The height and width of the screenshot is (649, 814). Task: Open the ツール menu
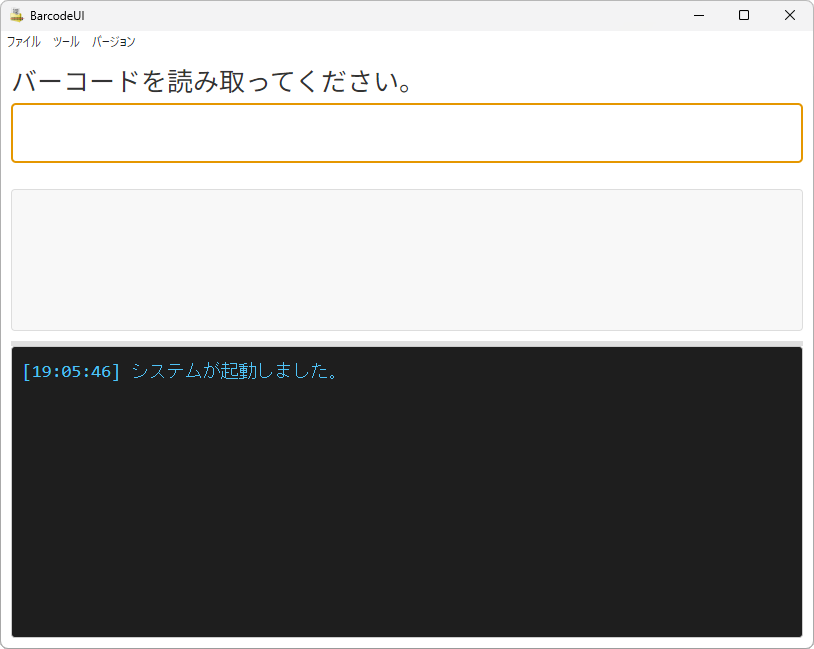pos(66,42)
